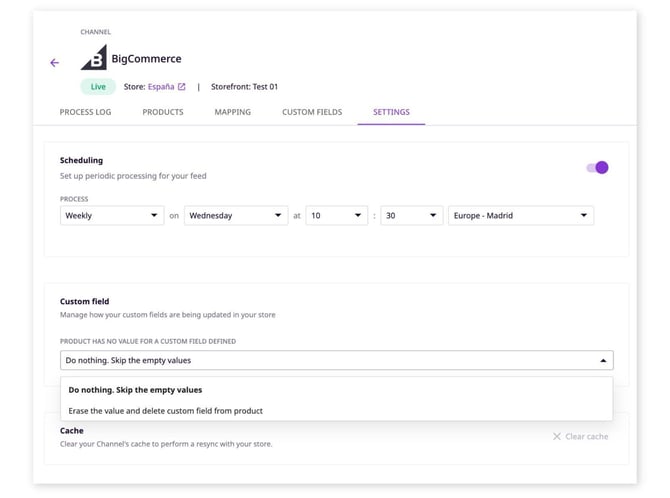Viewport: 670px width, 498px height.
Task: Open the Wednesday day dropdown
Action: pyautogui.click(x=236, y=215)
